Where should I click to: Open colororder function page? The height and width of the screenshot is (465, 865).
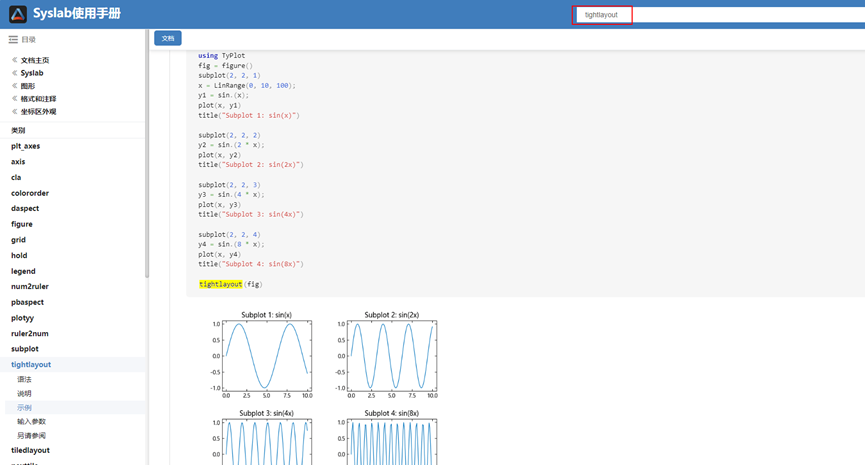coord(30,193)
